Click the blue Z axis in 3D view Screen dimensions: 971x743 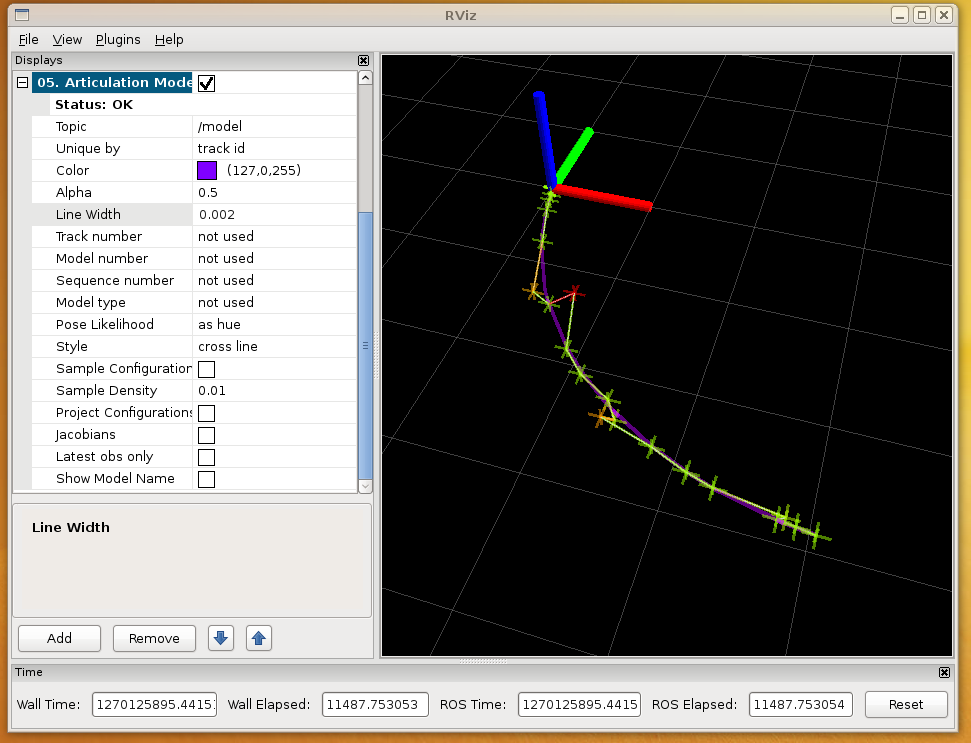coord(544,139)
